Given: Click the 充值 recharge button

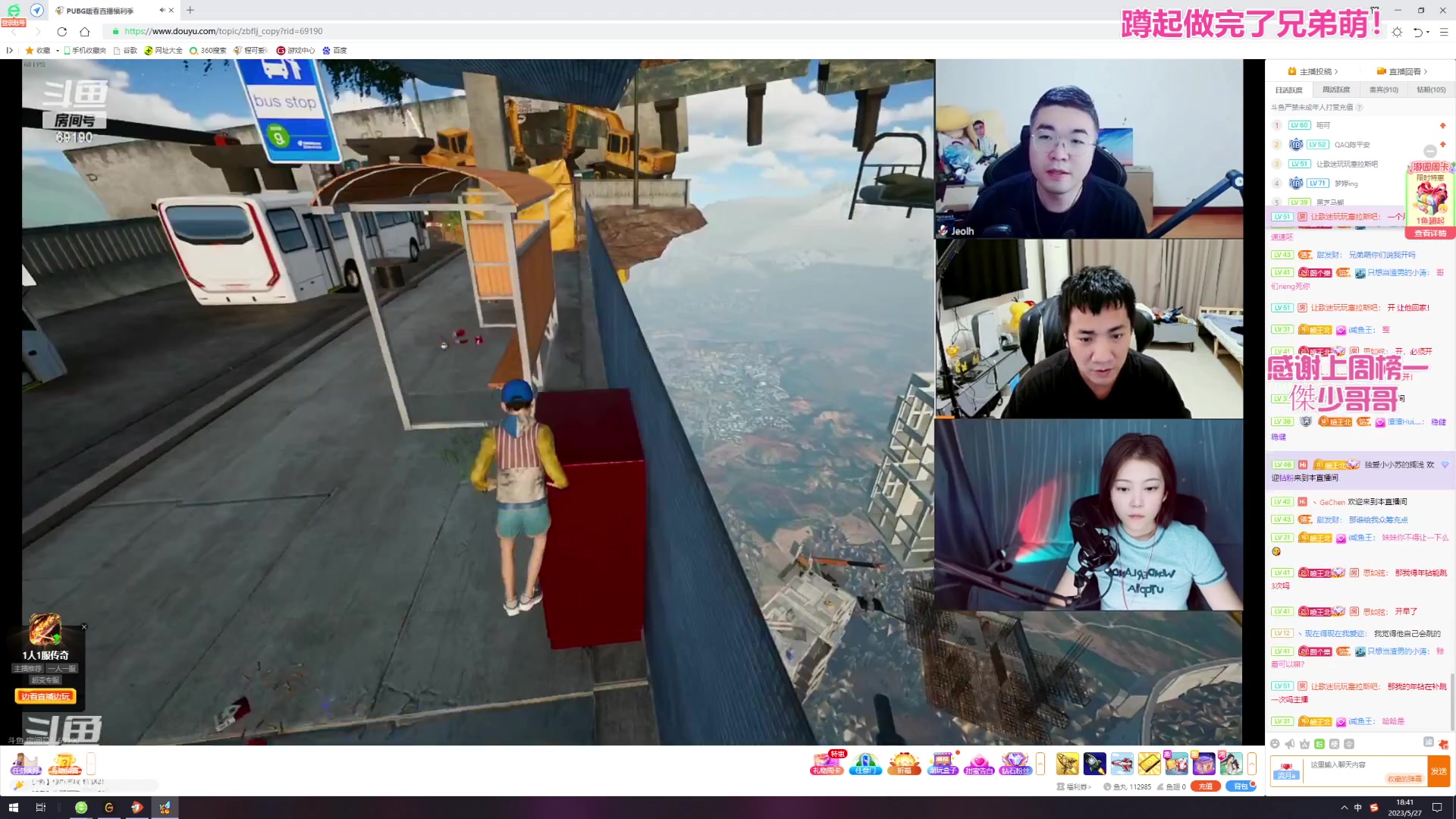Looking at the screenshot, I should [1205, 786].
